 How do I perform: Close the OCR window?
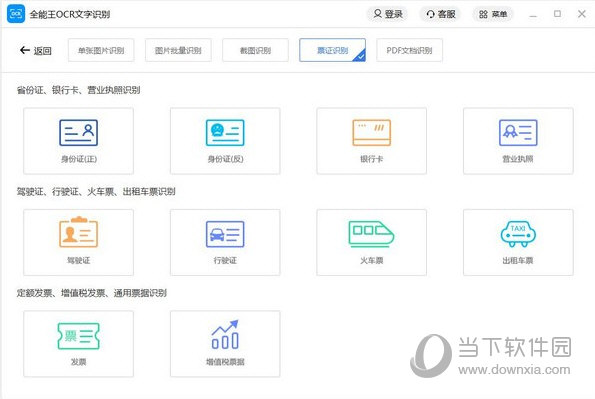pos(582,14)
